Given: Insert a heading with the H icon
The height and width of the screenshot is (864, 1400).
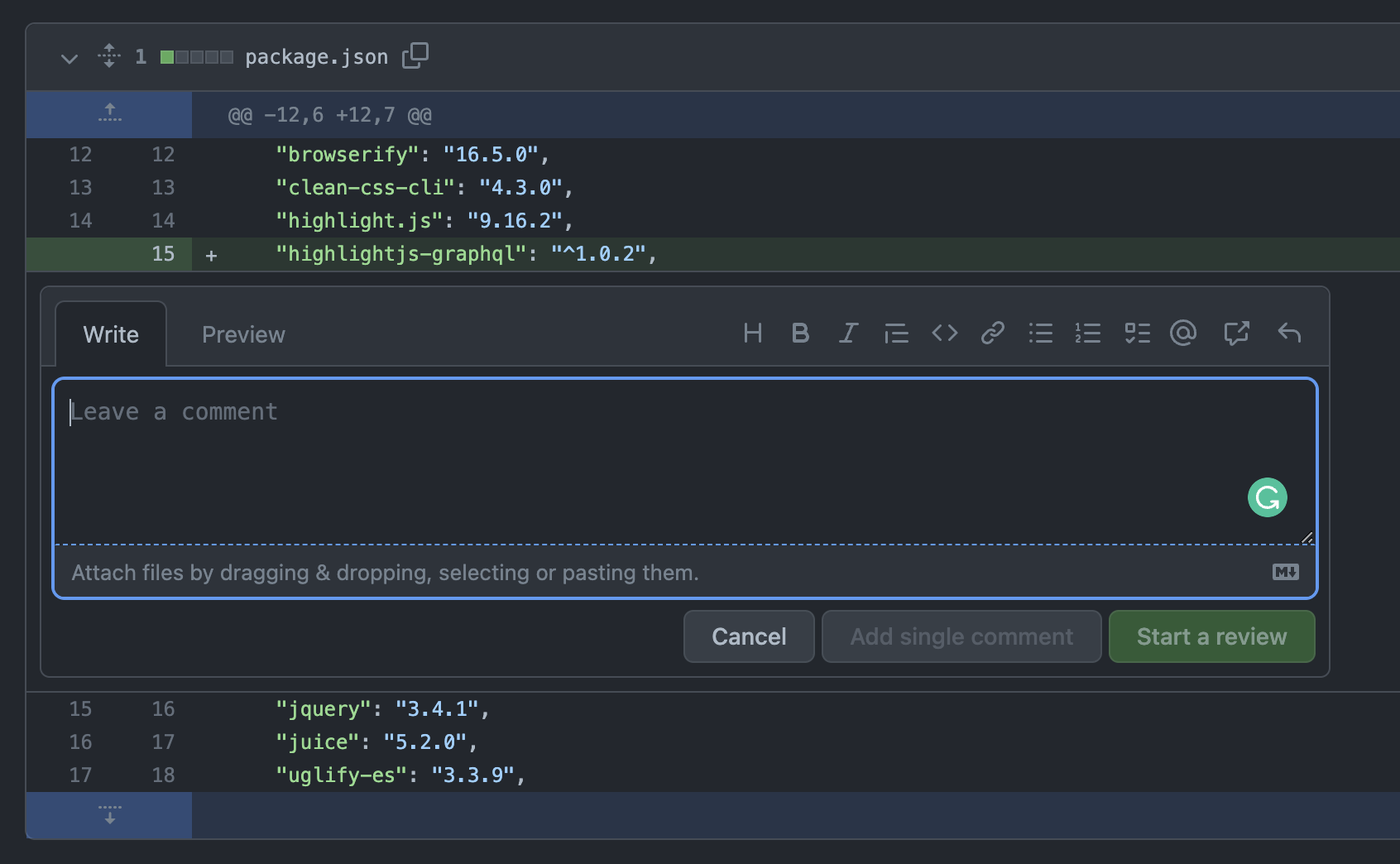Looking at the screenshot, I should point(752,334).
